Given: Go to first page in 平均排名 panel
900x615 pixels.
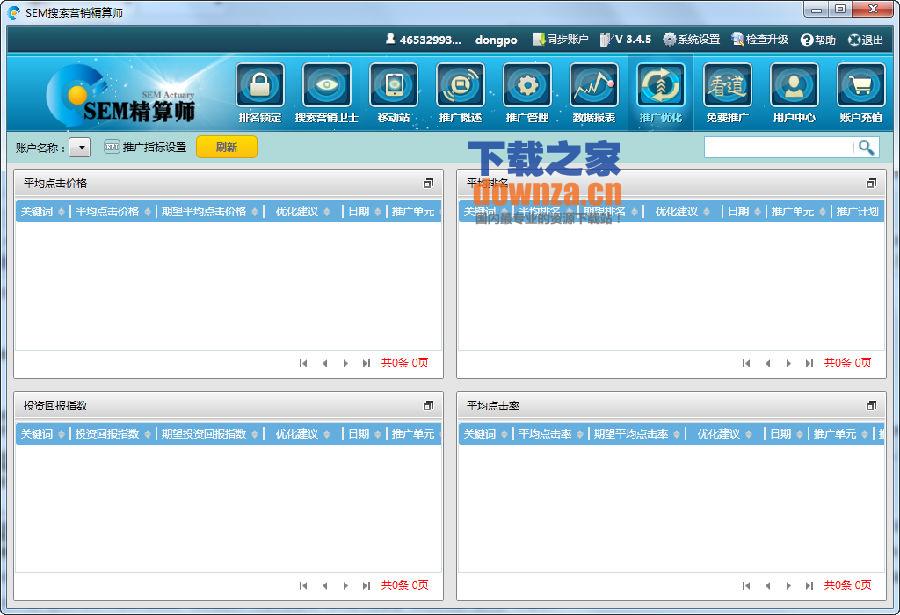Looking at the screenshot, I should tap(746, 363).
